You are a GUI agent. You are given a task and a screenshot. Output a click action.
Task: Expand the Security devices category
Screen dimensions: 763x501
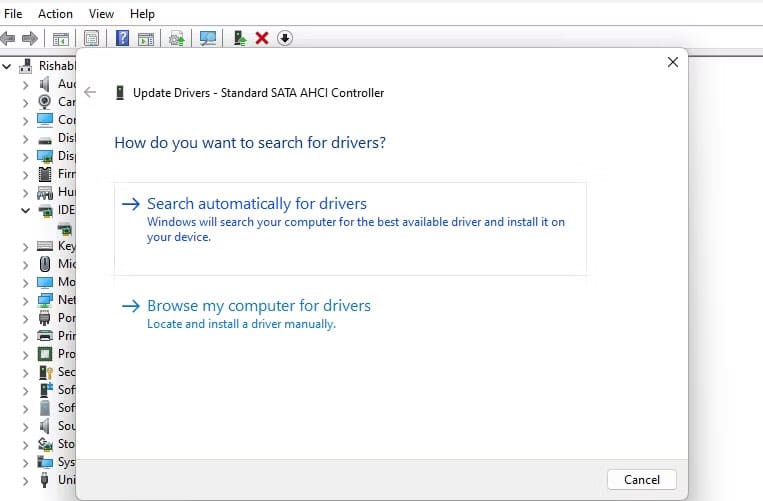25,373
